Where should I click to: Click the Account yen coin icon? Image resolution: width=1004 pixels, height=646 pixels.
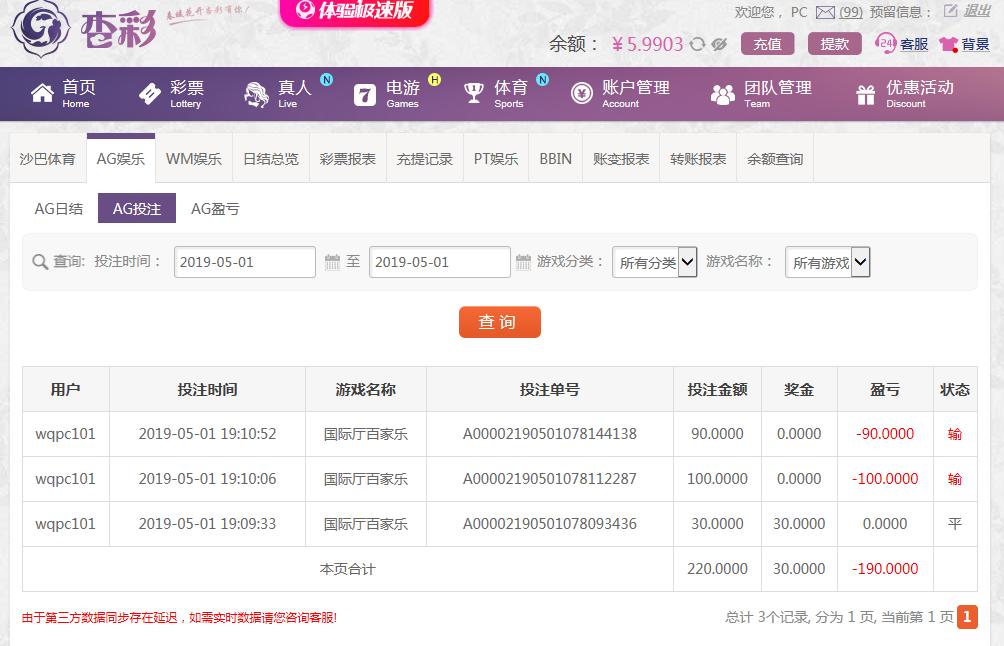[581, 94]
